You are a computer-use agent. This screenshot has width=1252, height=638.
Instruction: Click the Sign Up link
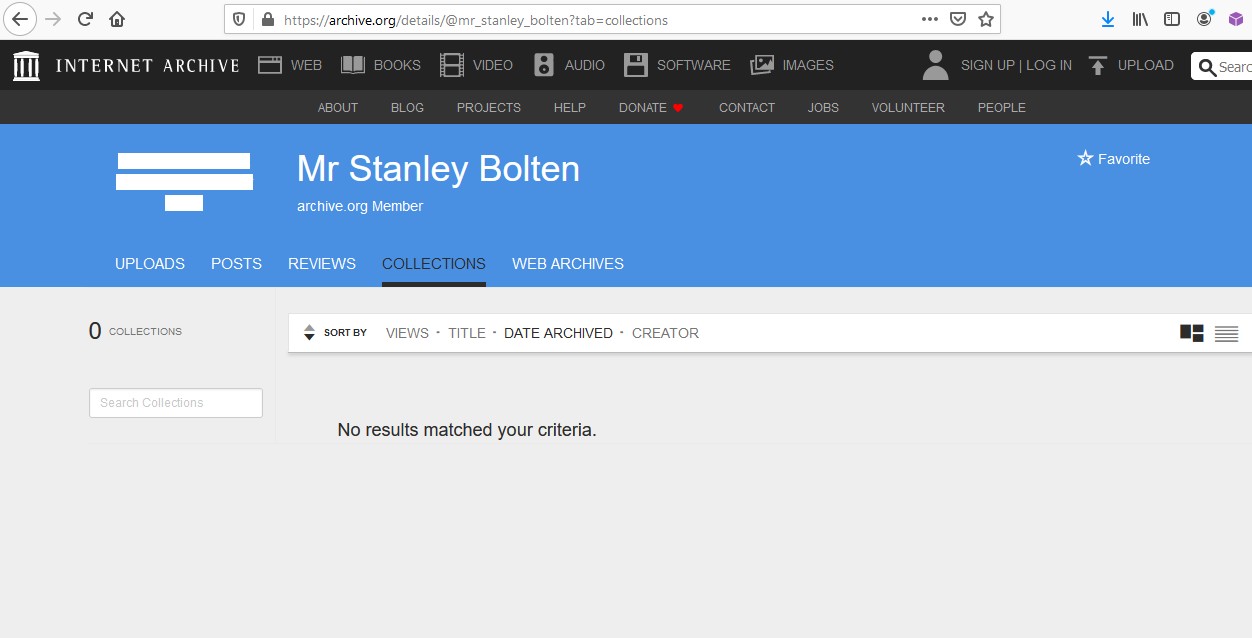(x=988, y=65)
